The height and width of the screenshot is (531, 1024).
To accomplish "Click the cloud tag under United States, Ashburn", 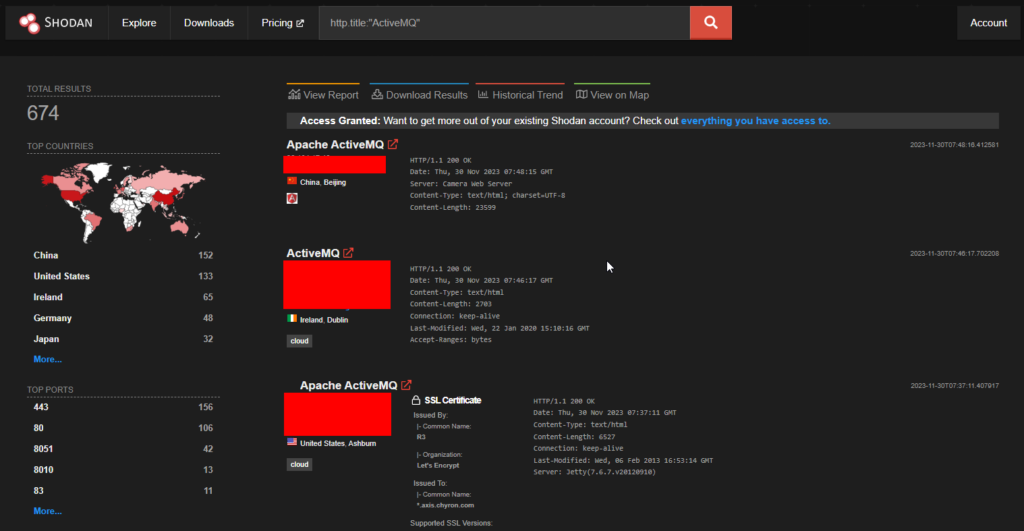I will tap(299, 464).
